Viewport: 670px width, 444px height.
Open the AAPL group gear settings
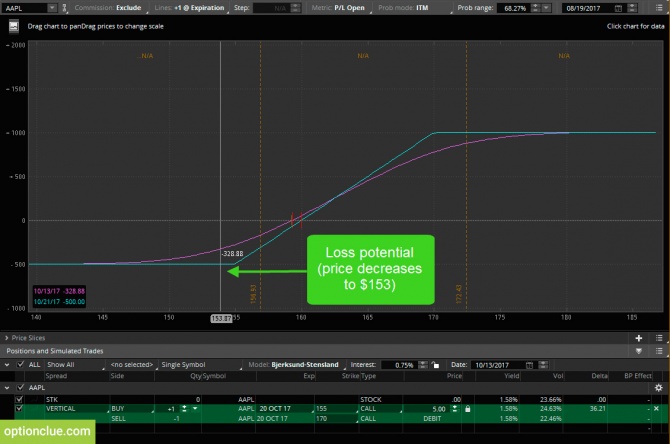(658, 388)
